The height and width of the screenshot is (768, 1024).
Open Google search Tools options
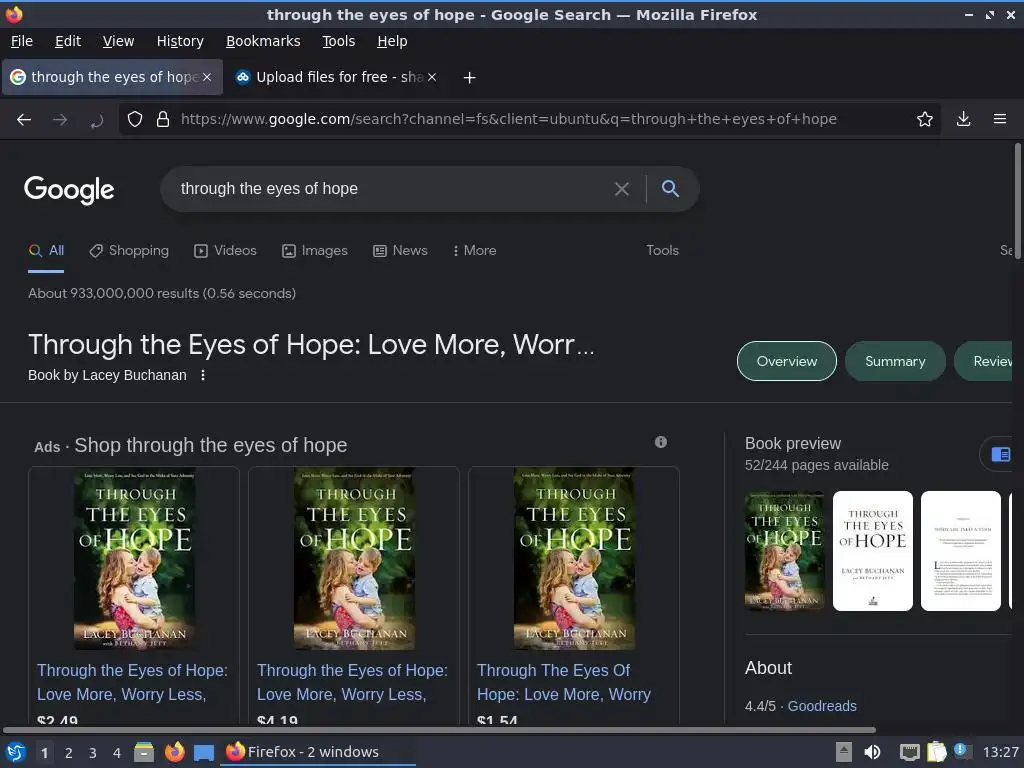pyautogui.click(x=662, y=251)
